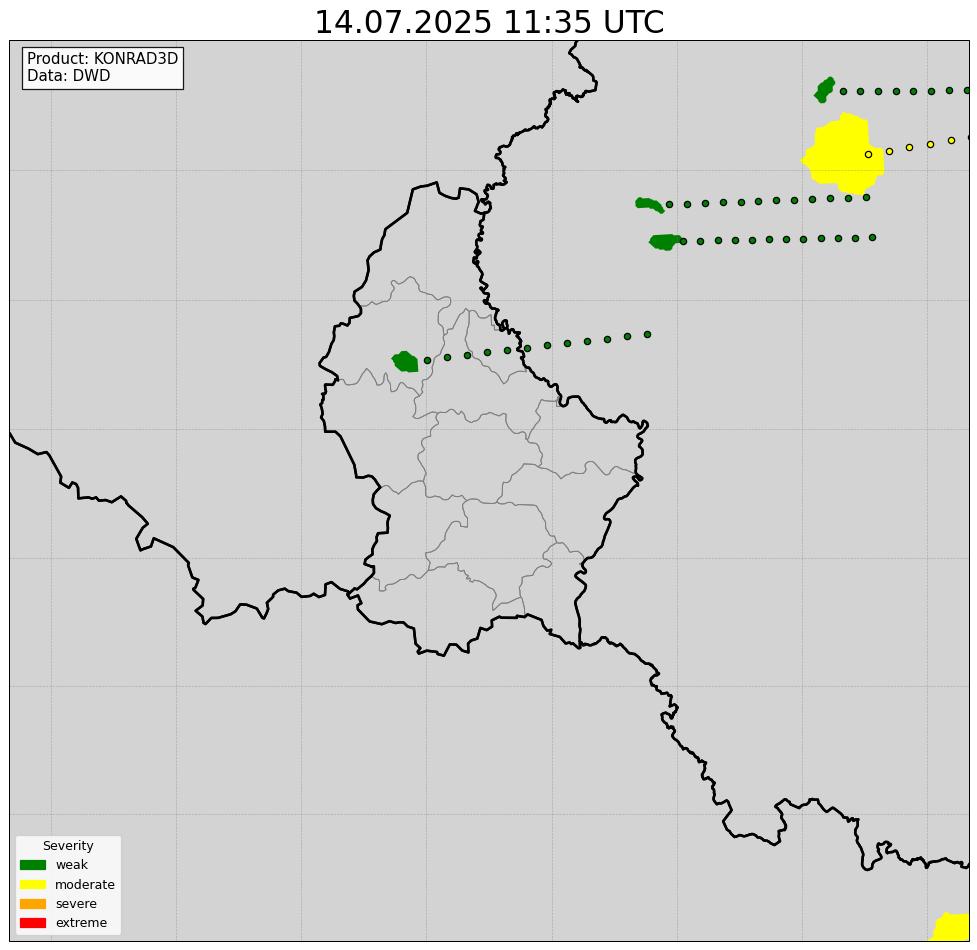Click the 'Severity' legend heading

[x=68, y=845]
